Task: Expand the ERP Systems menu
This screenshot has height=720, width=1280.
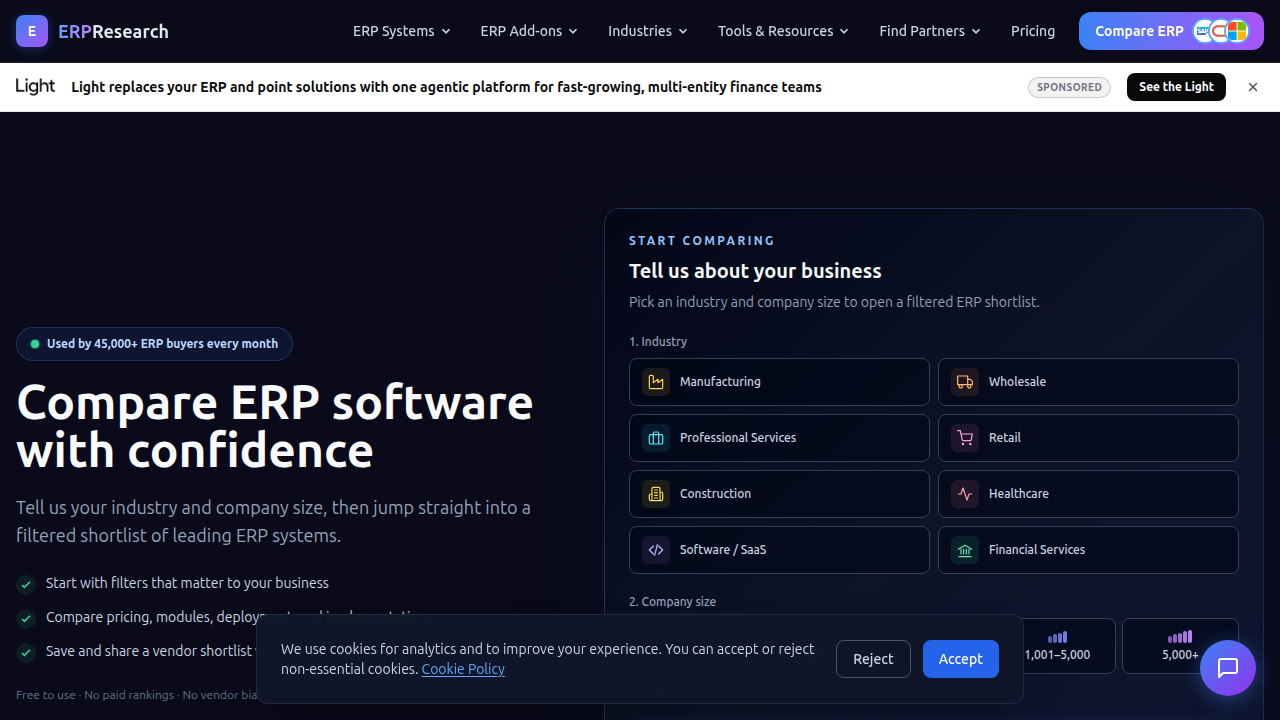Action: (401, 31)
